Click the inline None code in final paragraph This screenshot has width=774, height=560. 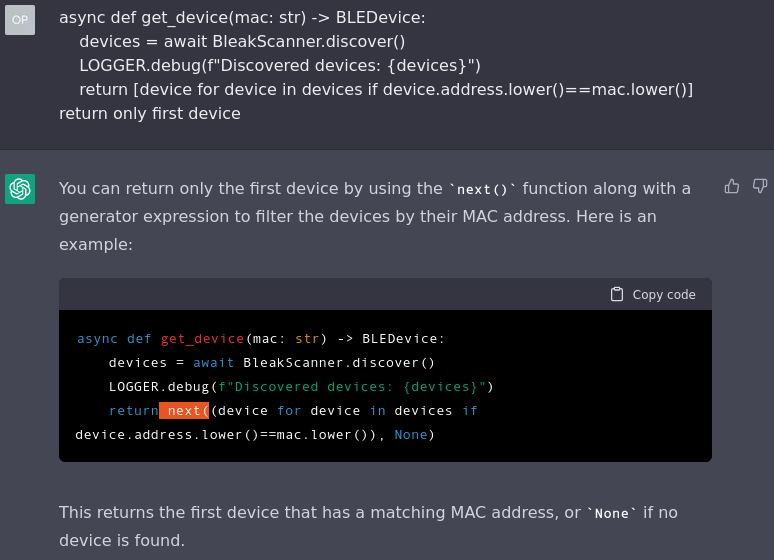coord(611,513)
